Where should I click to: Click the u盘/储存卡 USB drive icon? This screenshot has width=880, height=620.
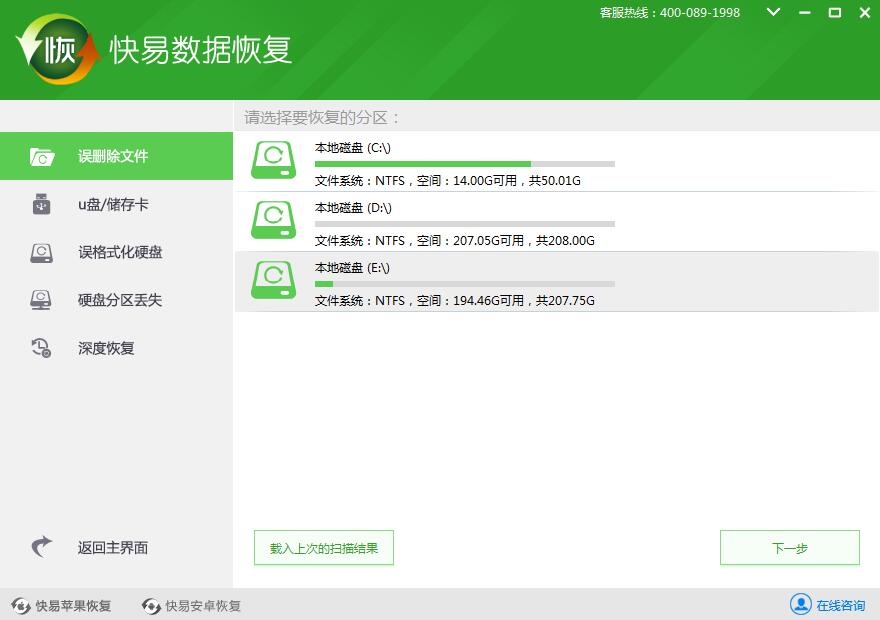(x=40, y=204)
